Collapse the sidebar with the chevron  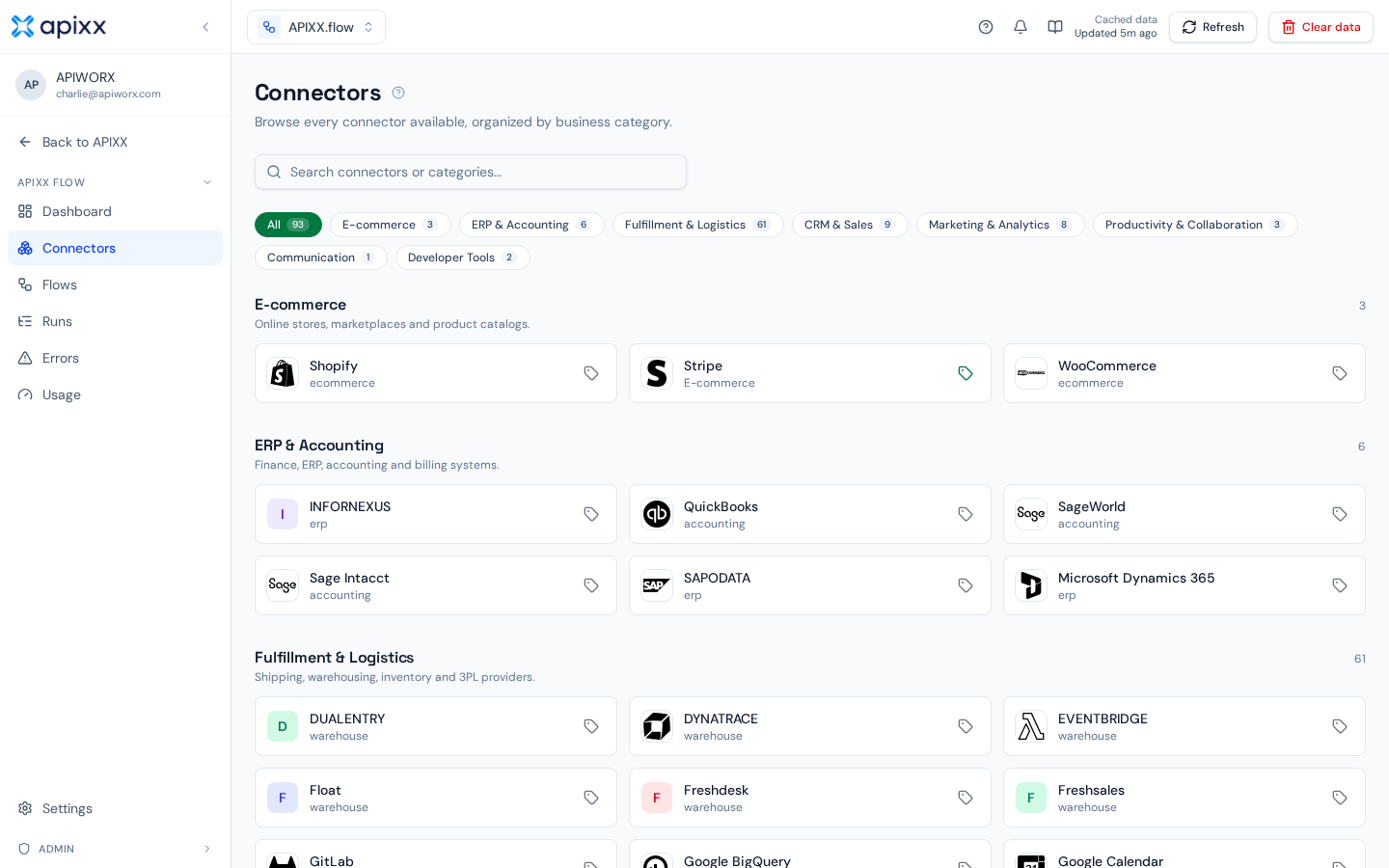pyautogui.click(x=205, y=27)
